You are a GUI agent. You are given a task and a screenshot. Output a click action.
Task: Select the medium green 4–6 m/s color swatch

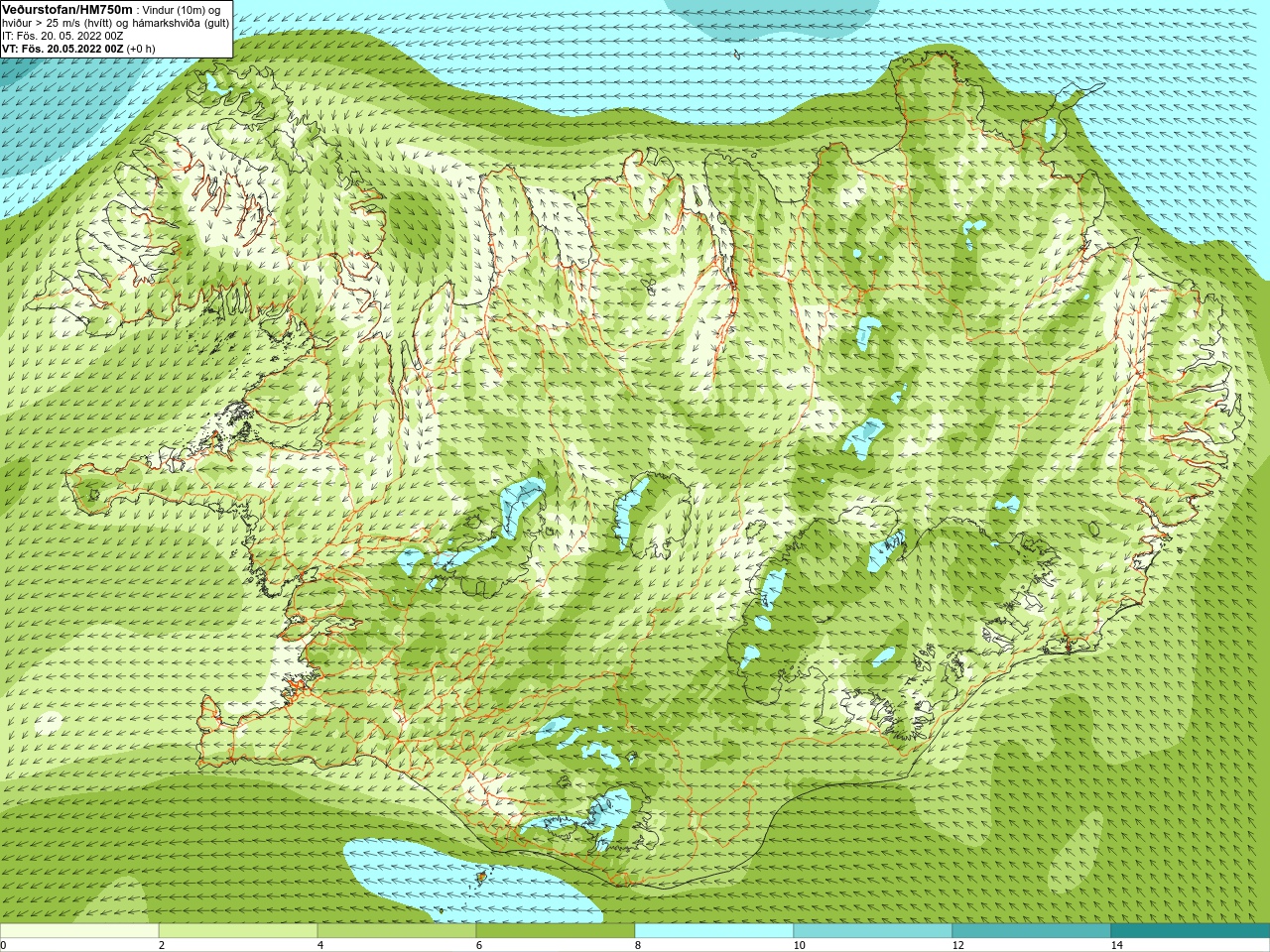coord(397,931)
